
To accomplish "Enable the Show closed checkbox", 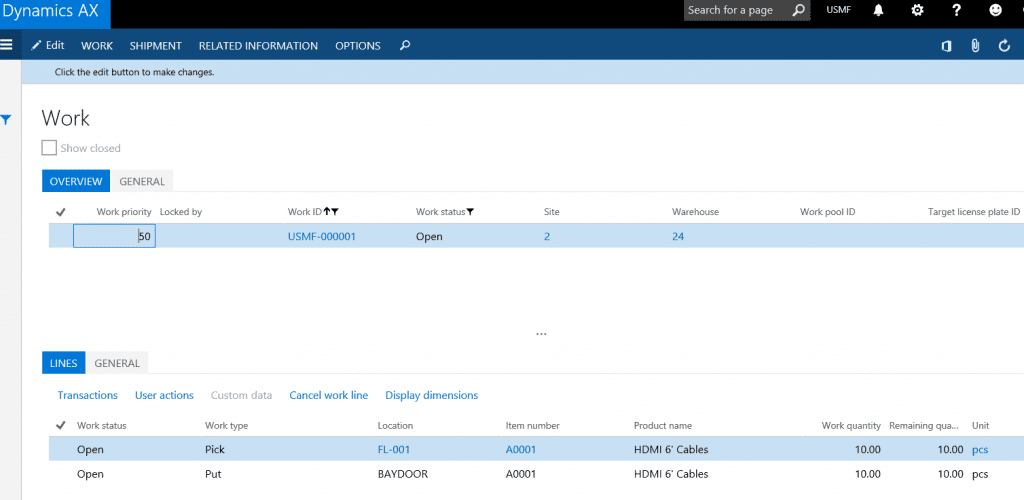I will (49, 148).
